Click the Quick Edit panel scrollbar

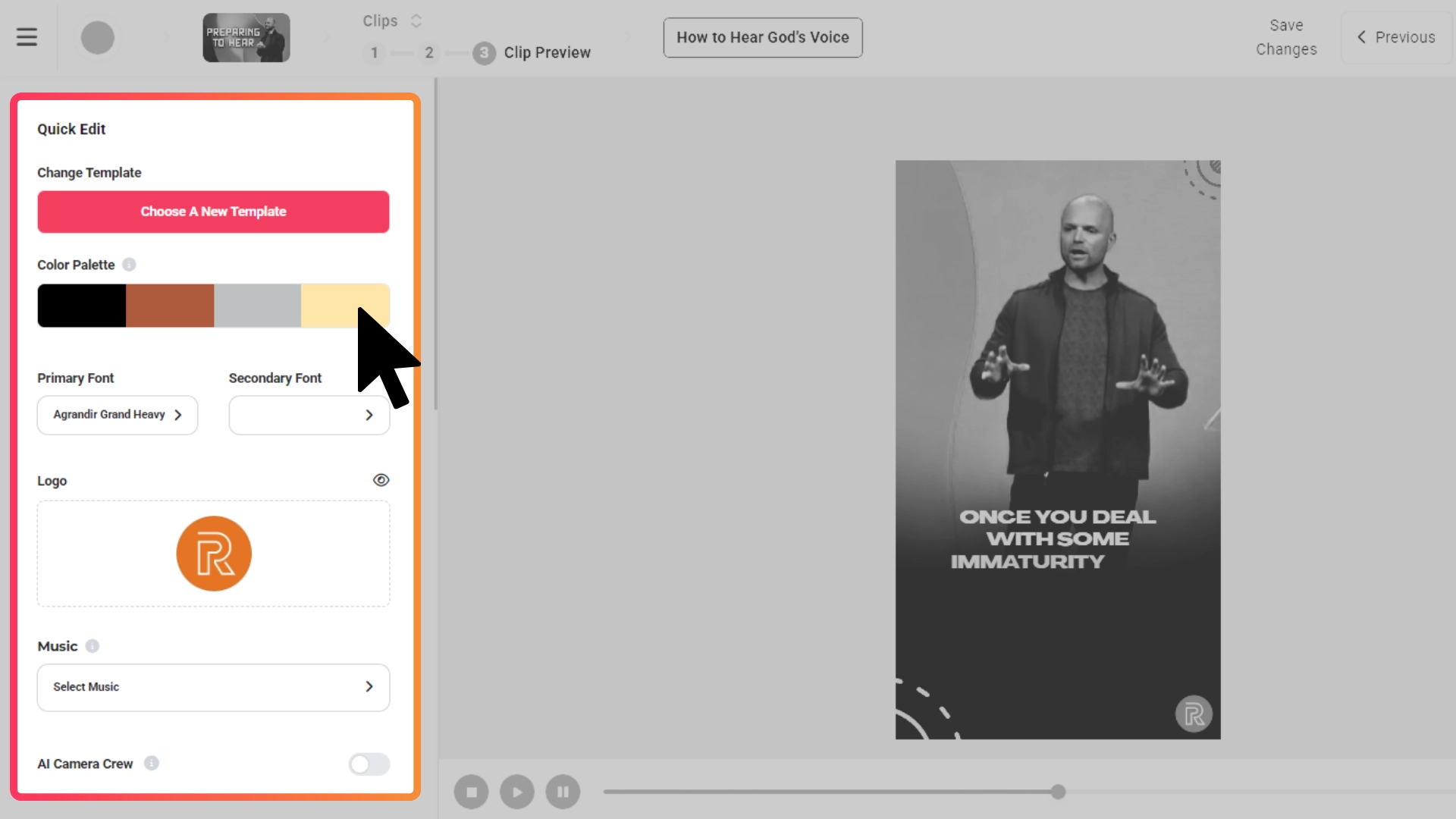tap(435, 244)
